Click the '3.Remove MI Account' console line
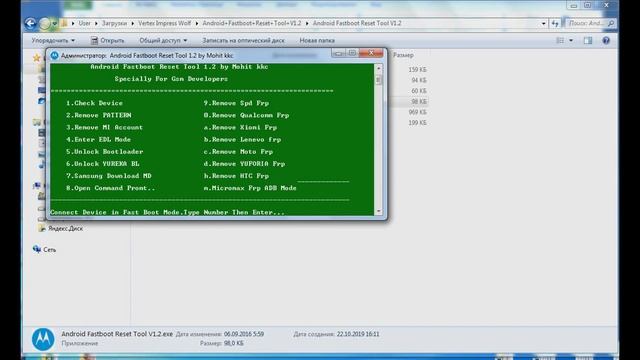The width and height of the screenshot is (640, 360). pyautogui.click(x=104, y=127)
